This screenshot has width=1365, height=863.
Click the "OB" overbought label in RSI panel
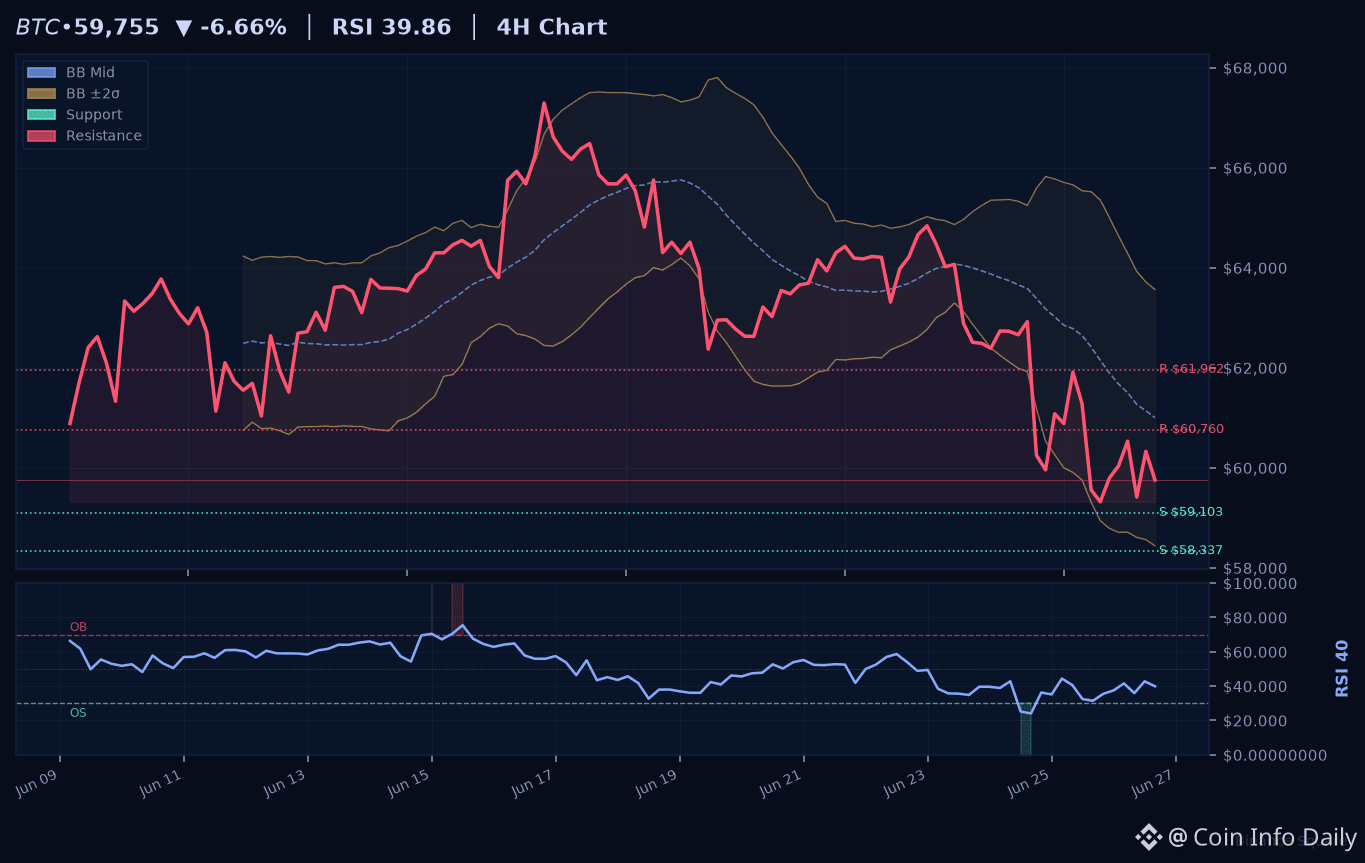[x=78, y=627]
